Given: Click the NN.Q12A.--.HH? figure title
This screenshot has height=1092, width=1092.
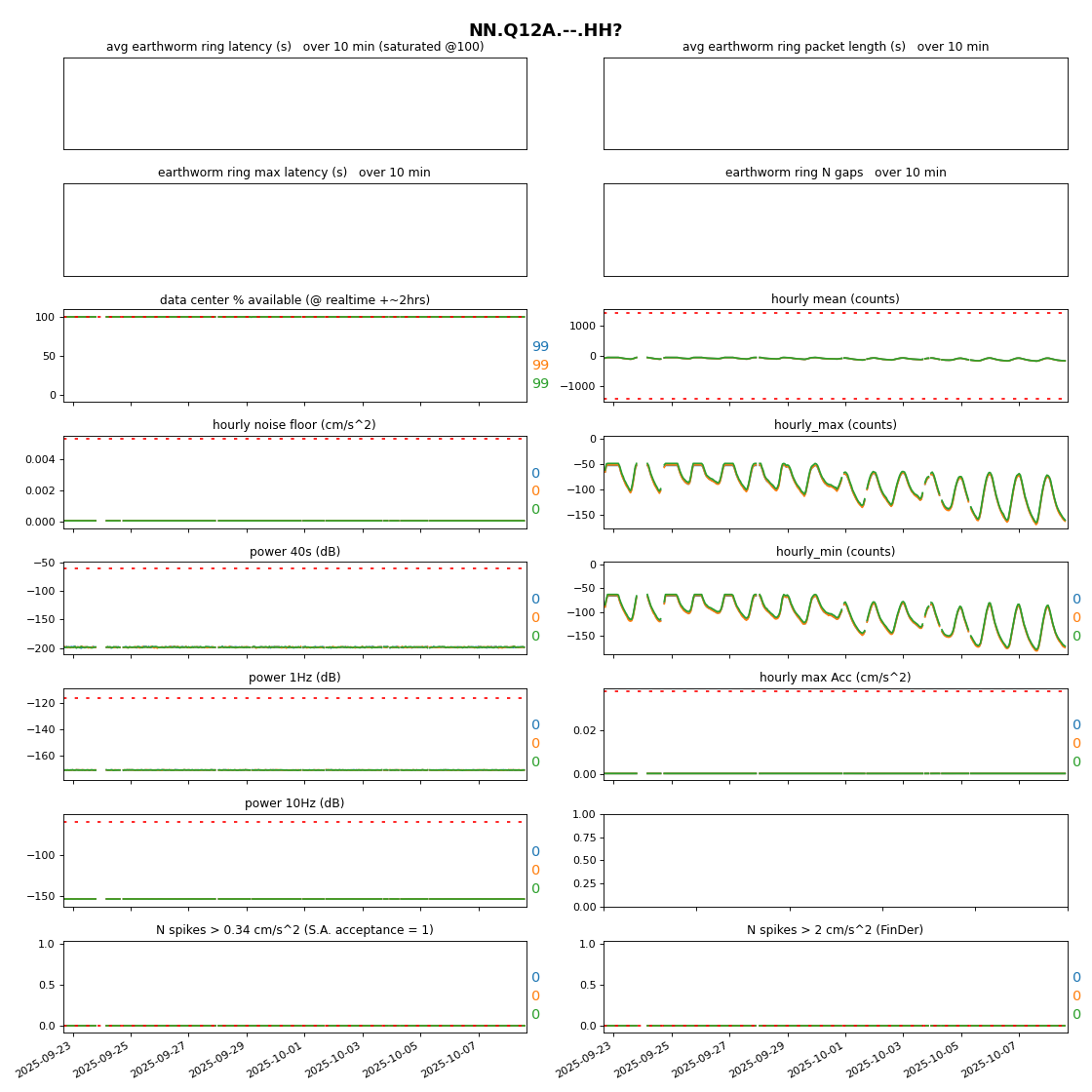Looking at the screenshot, I should click(545, 30).
